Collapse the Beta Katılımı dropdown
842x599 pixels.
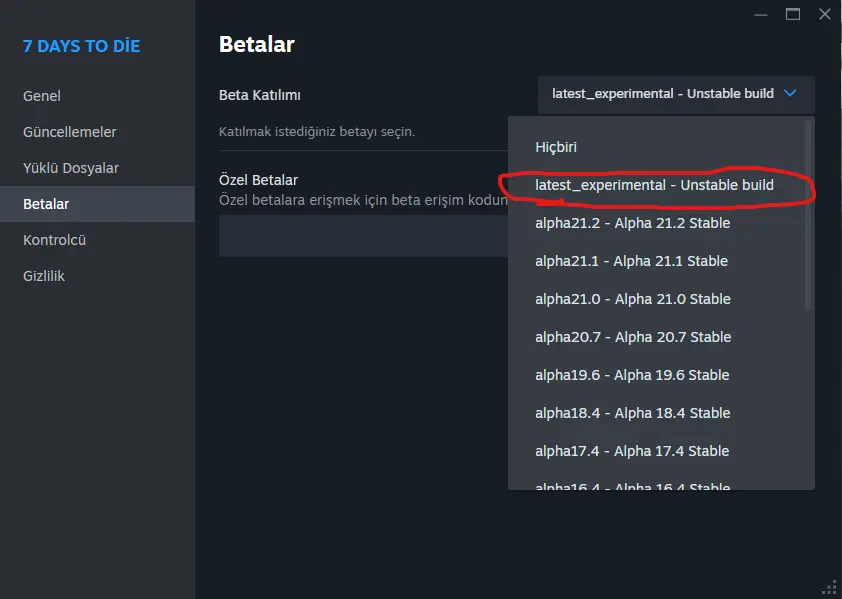tap(676, 94)
